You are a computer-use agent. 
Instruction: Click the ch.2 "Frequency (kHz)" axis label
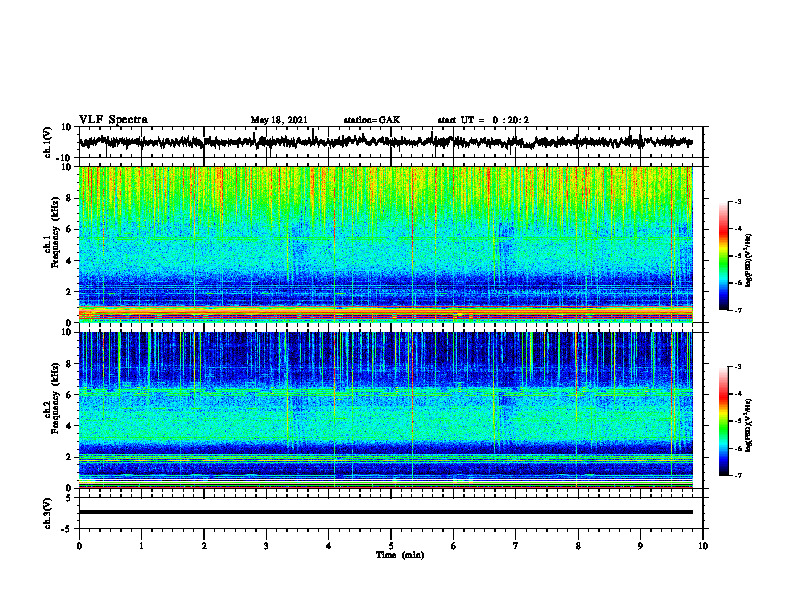tap(55, 398)
